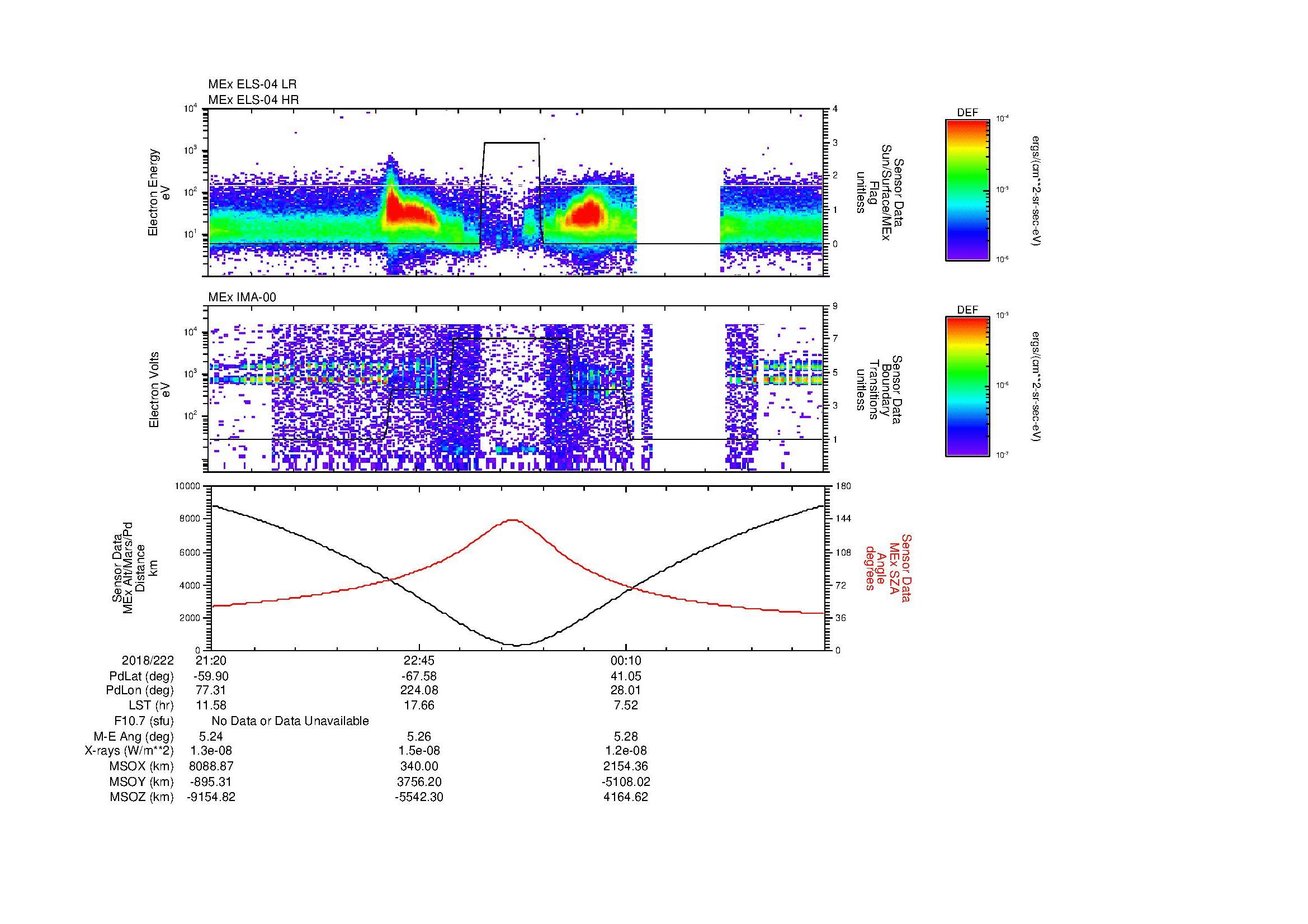Click the PdLon value 28.01
The width and height of the screenshot is (1308, 924).
pyautogui.click(x=626, y=690)
